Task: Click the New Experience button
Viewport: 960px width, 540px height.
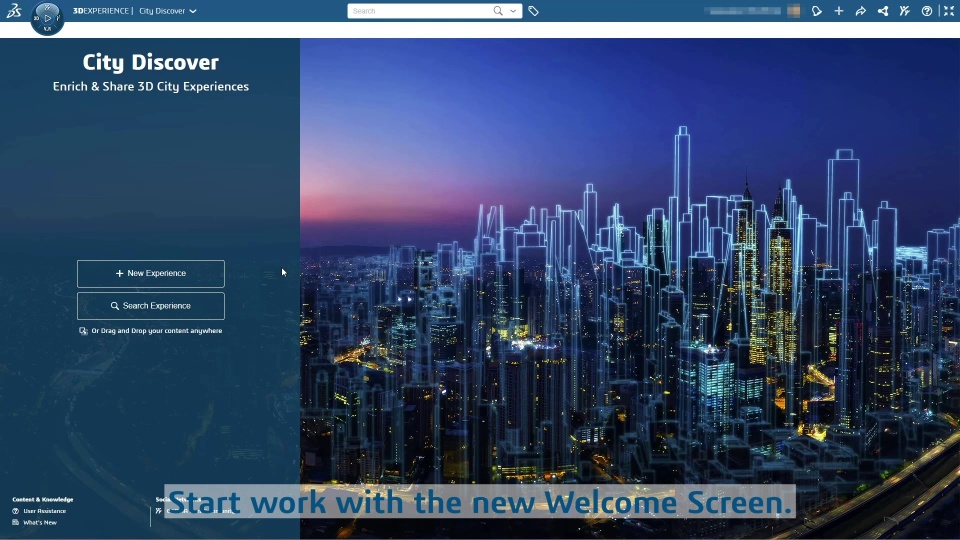Action: [x=151, y=274]
